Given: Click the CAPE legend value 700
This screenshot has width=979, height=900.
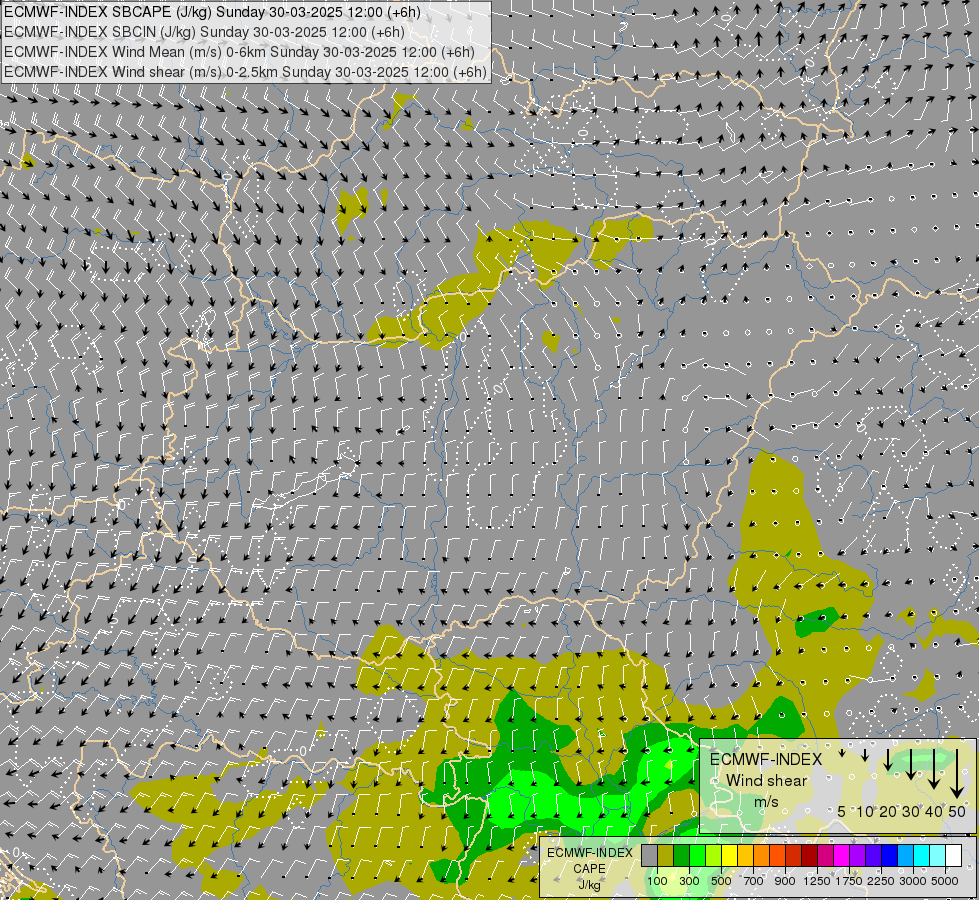Looking at the screenshot, I should point(754,881).
